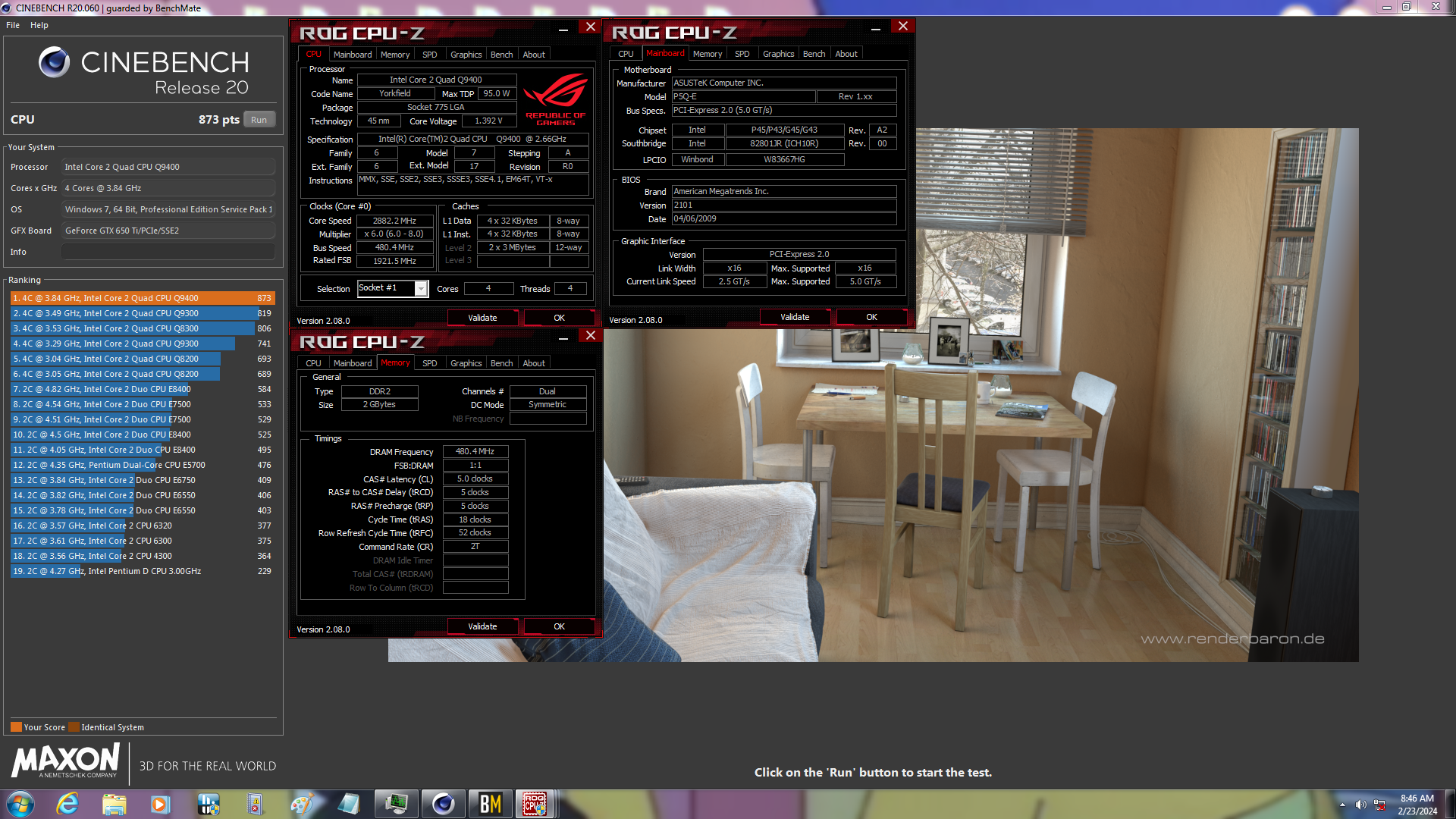Click Validate in bottom Memory CPU-Z window
Image resolution: width=1456 pixels, height=819 pixels.
pos(482,626)
